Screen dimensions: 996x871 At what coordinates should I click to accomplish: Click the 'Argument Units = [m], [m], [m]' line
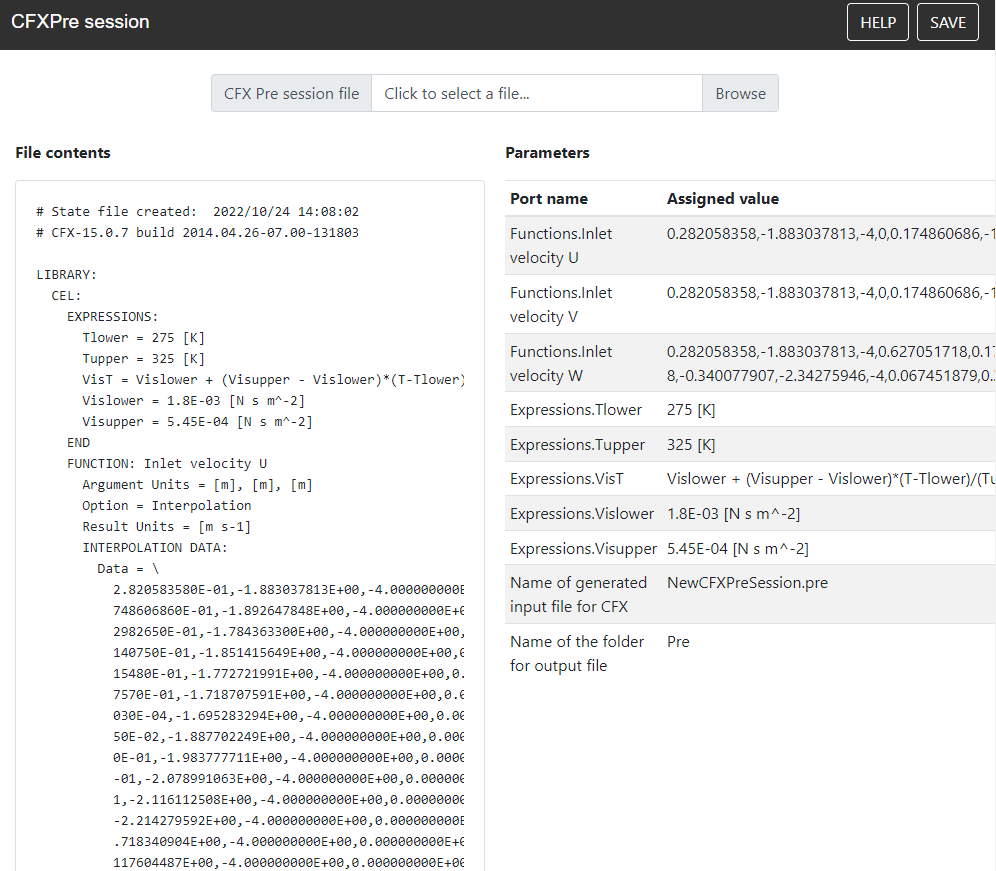[x=197, y=484]
